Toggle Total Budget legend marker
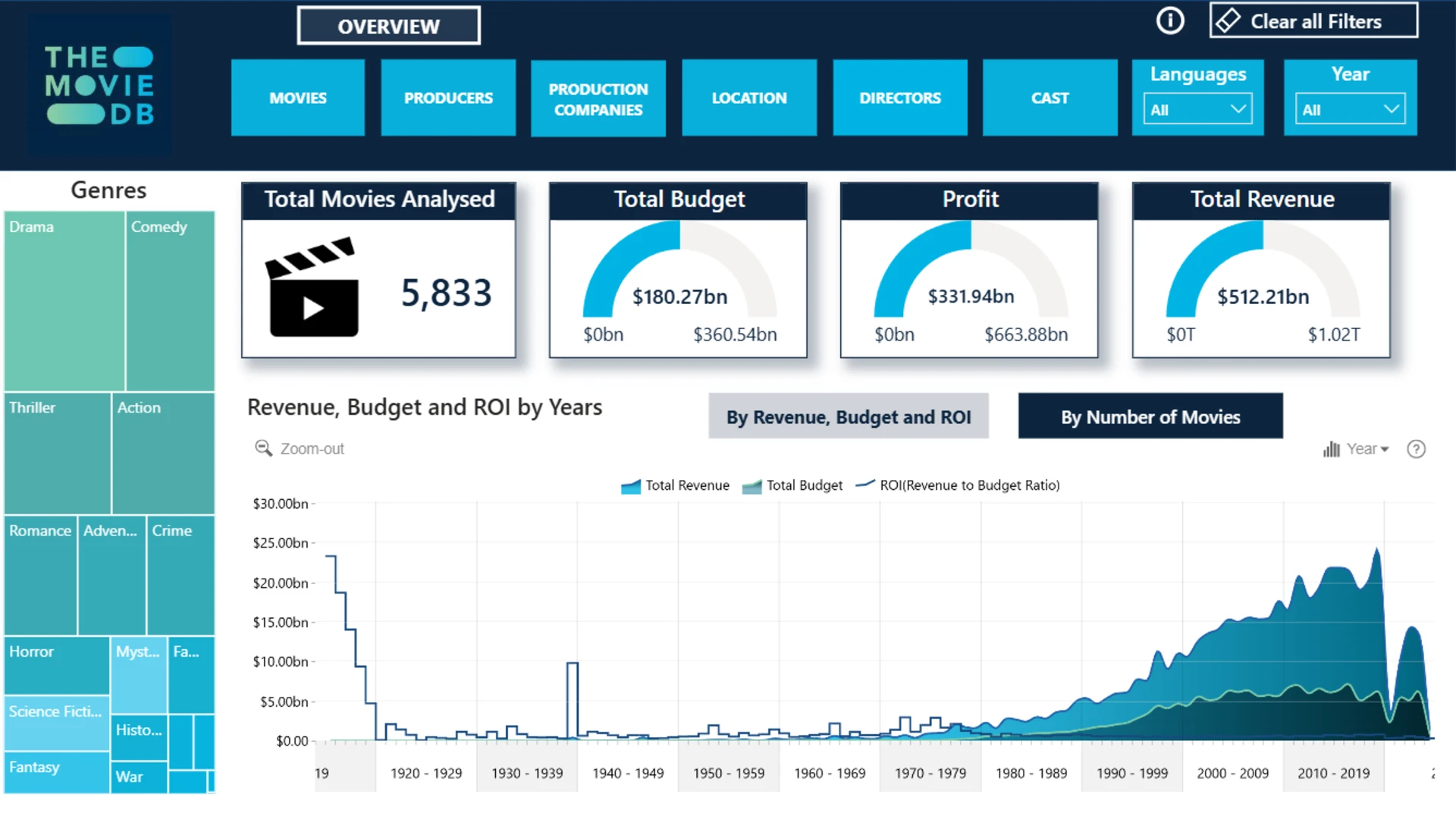The height and width of the screenshot is (819, 1456). [752, 486]
